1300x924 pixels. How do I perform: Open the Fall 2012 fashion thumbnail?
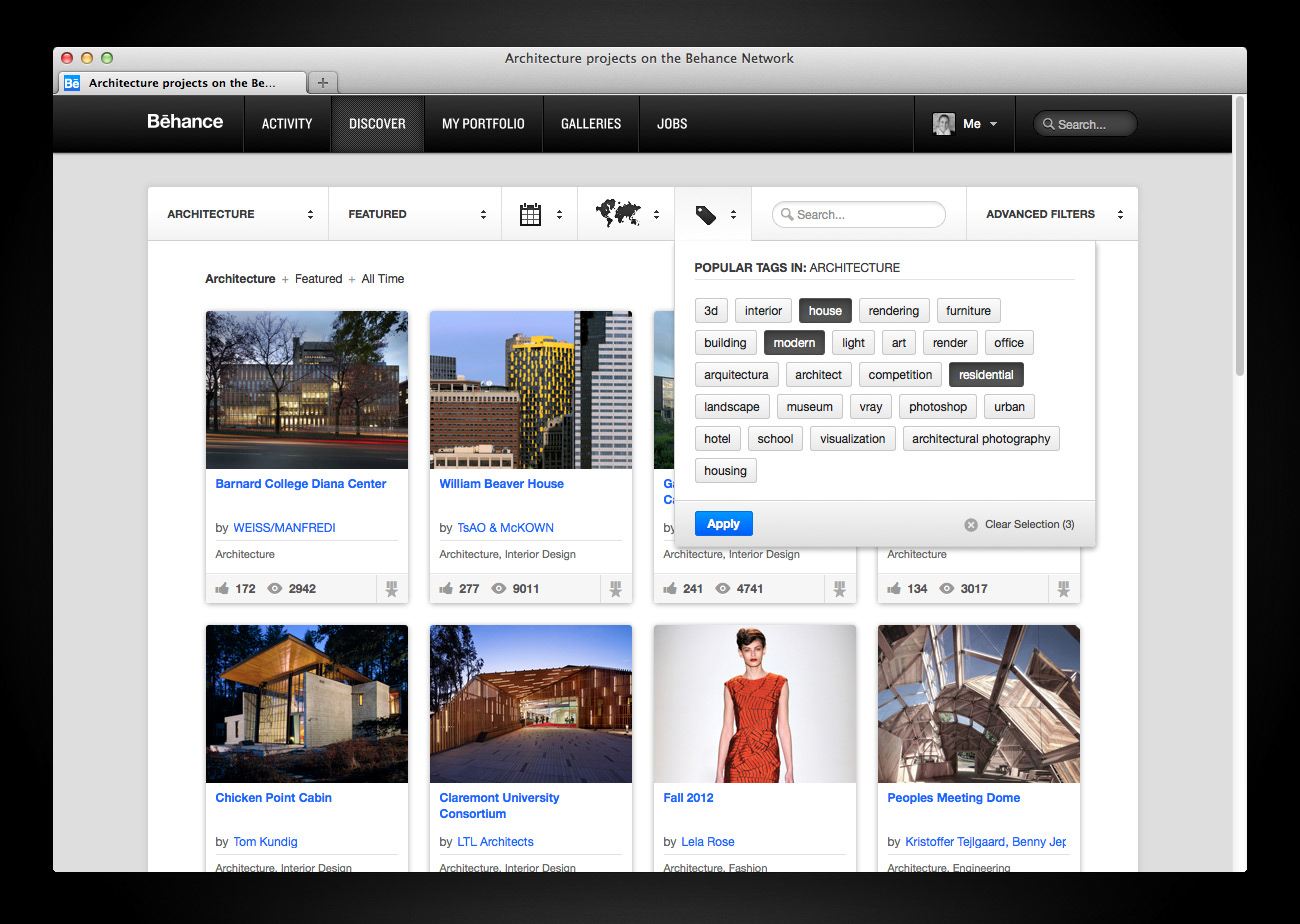pyautogui.click(x=755, y=704)
